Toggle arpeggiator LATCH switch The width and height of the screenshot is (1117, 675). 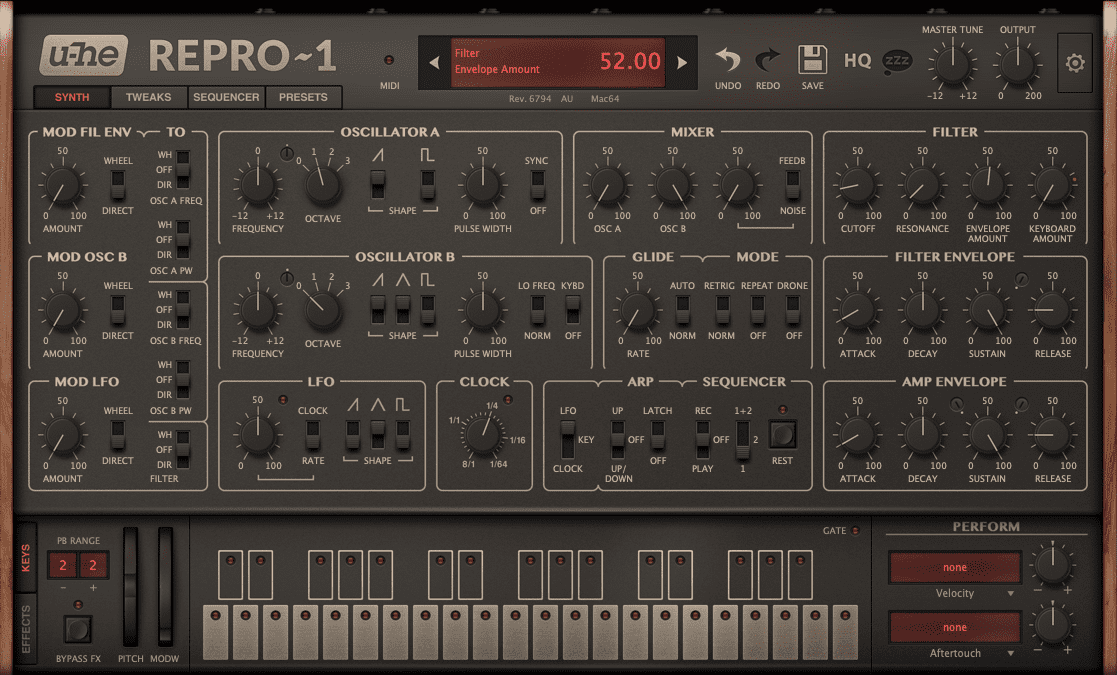(658, 434)
